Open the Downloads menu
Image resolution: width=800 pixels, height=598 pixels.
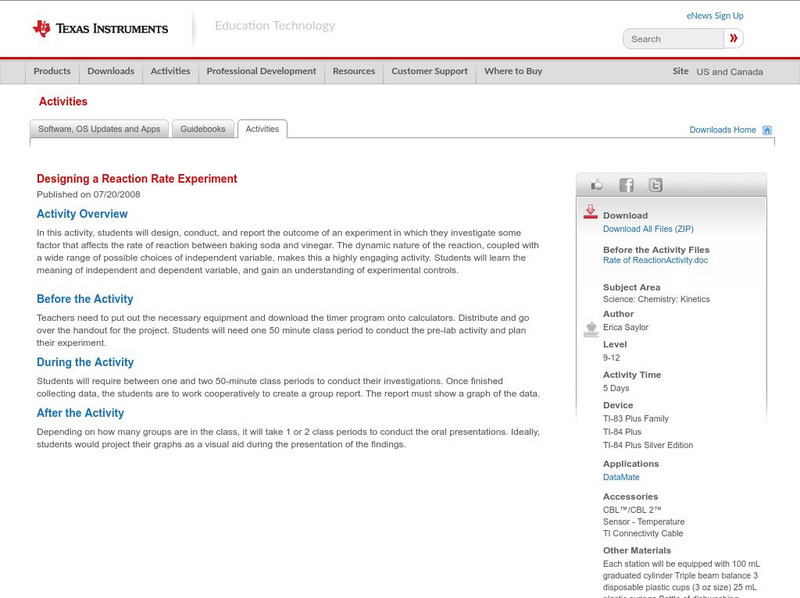[111, 71]
